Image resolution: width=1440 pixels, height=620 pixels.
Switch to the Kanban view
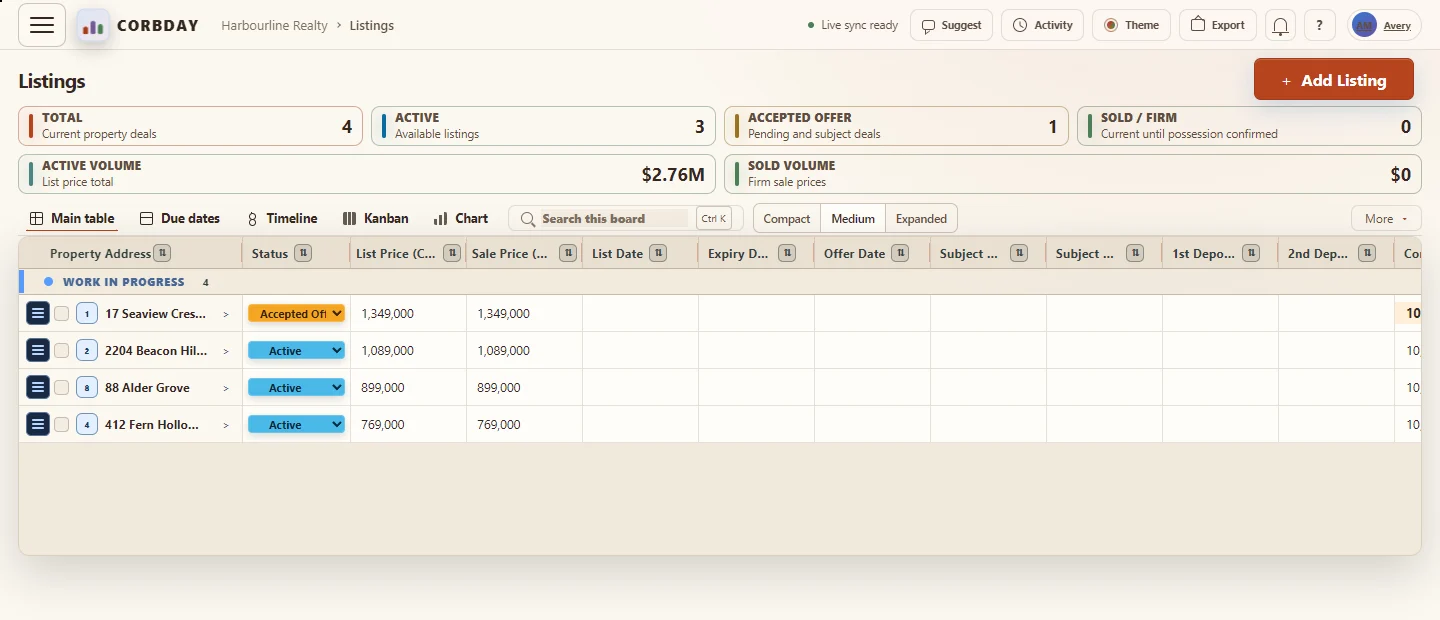coord(375,218)
